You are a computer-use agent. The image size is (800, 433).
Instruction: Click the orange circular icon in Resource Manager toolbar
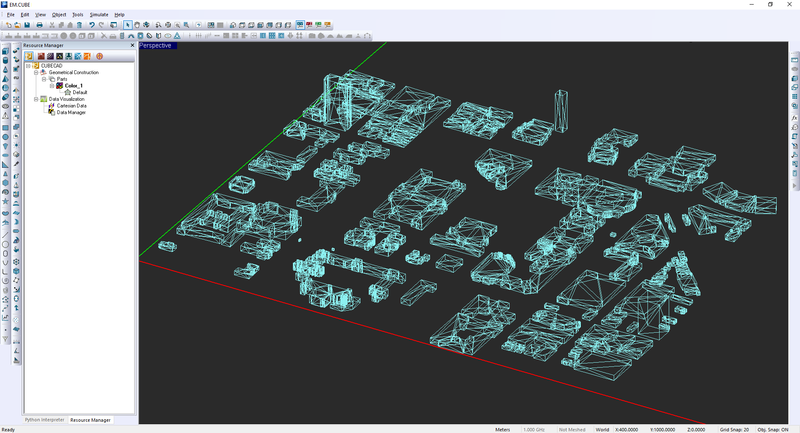pos(99,56)
